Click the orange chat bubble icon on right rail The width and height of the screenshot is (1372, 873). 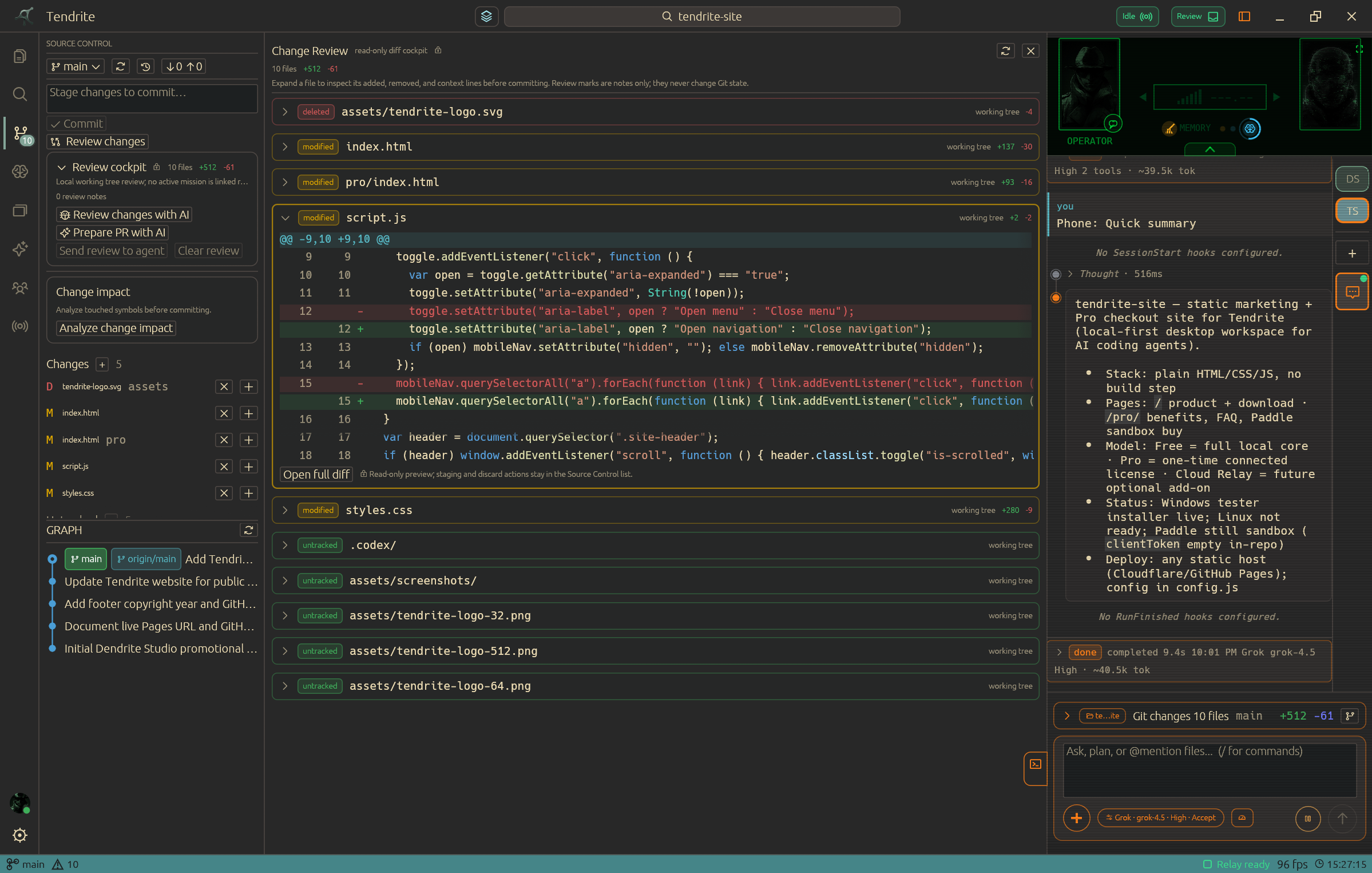click(1352, 293)
